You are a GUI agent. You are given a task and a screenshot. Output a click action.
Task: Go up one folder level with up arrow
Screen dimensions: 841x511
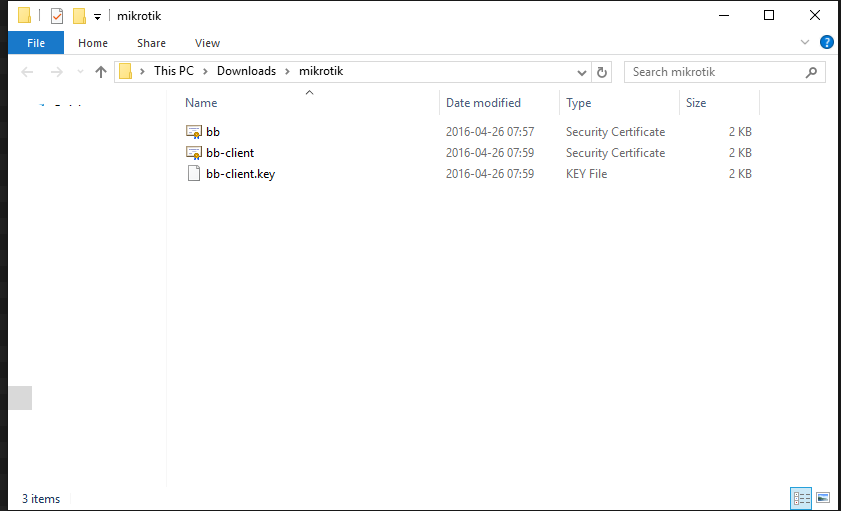(100, 72)
